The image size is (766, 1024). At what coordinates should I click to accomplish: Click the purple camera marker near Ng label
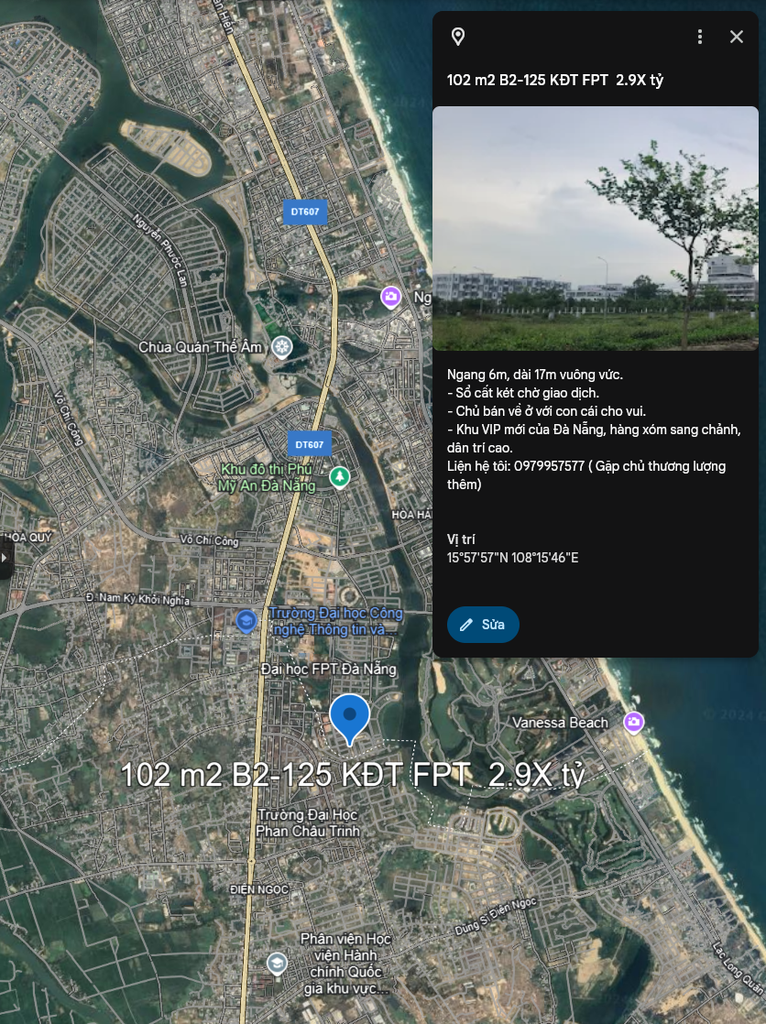[391, 297]
